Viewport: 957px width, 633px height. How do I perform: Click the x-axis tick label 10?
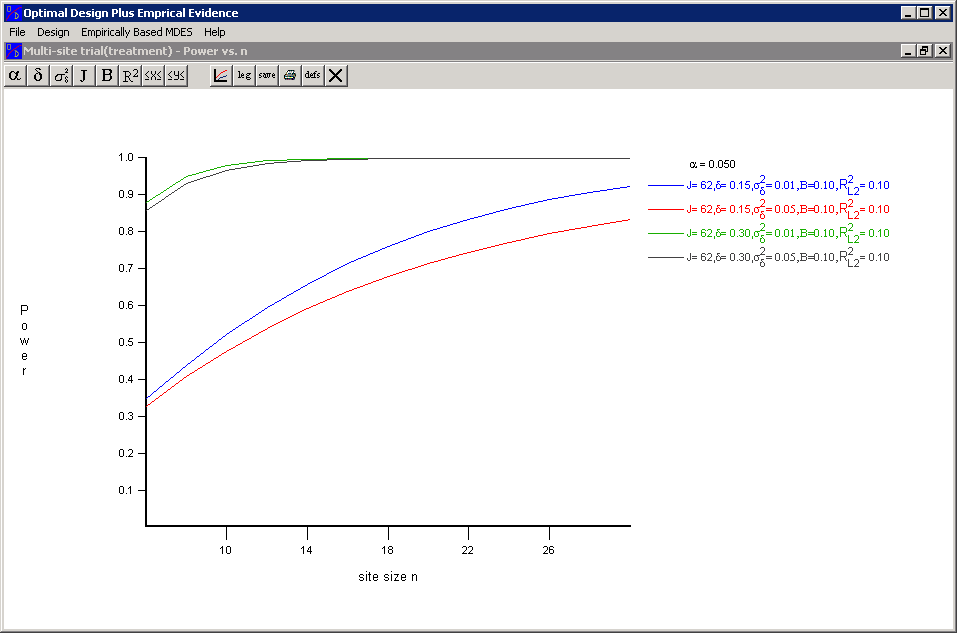point(225,550)
